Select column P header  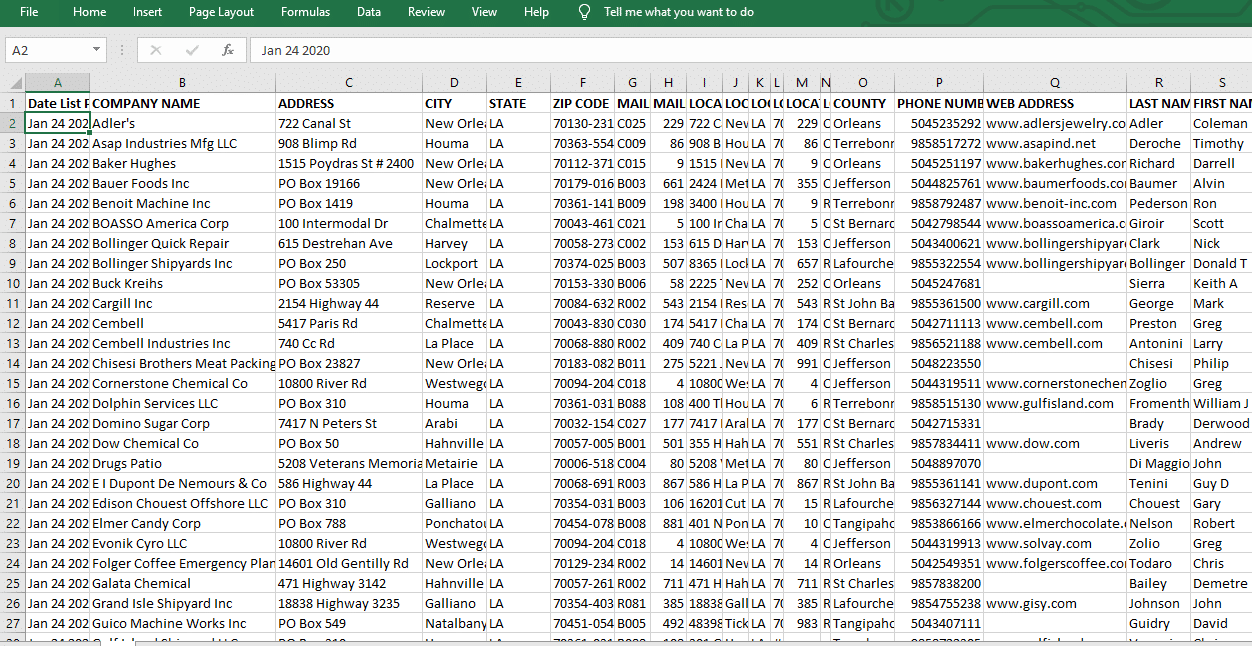939,83
